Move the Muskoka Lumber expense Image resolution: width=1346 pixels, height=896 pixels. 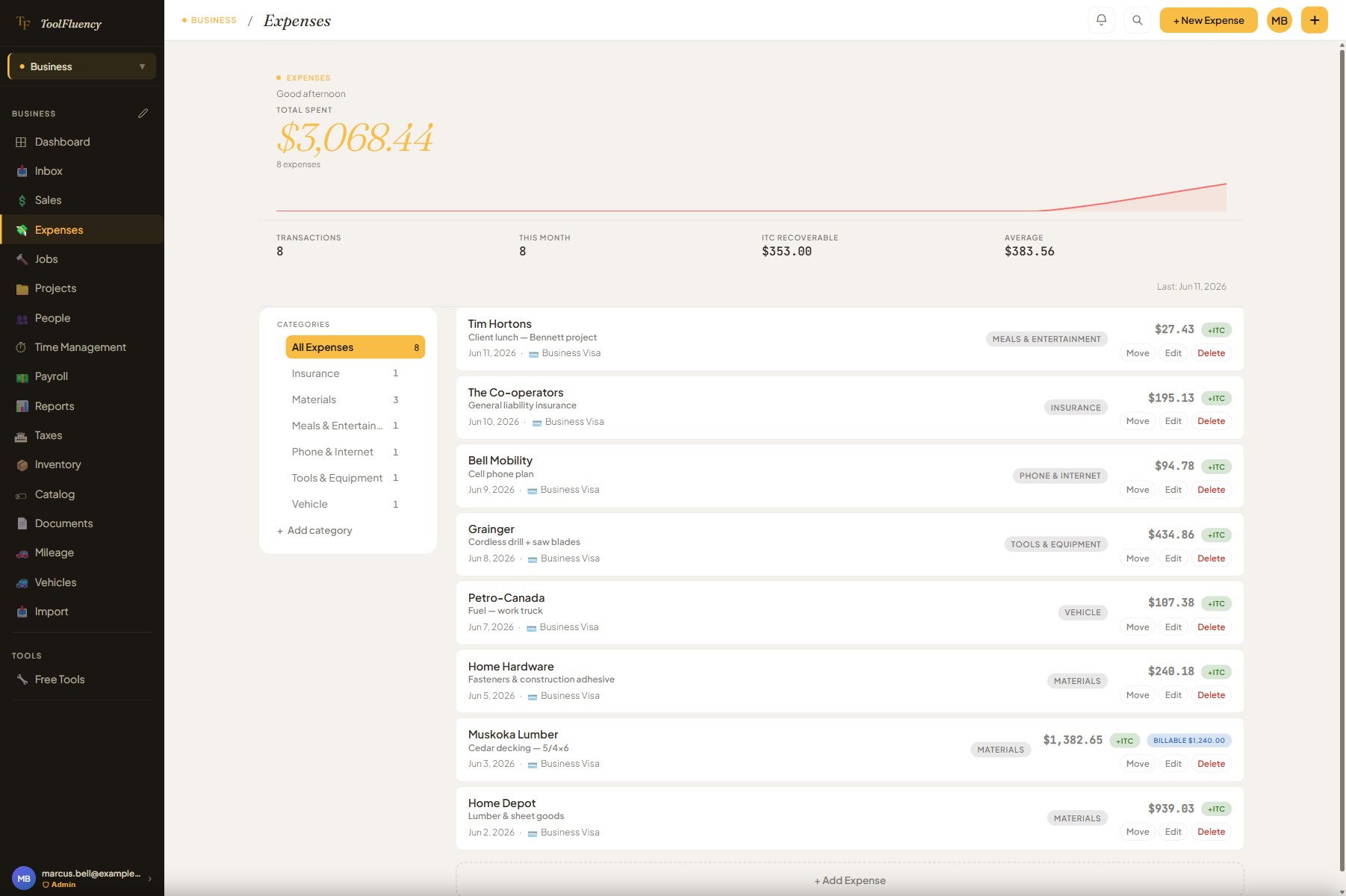click(1138, 764)
